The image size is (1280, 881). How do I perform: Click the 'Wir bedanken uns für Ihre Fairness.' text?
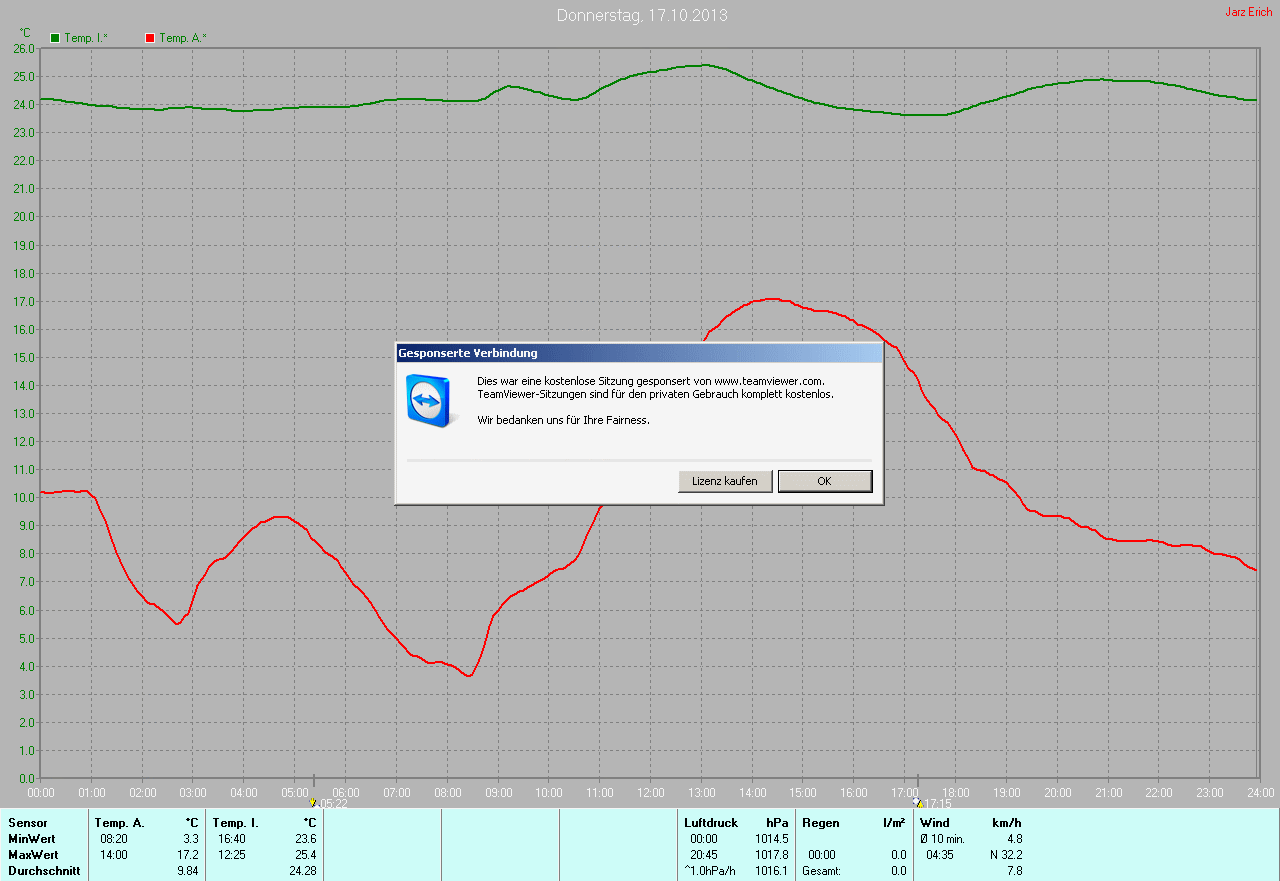(x=564, y=420)
